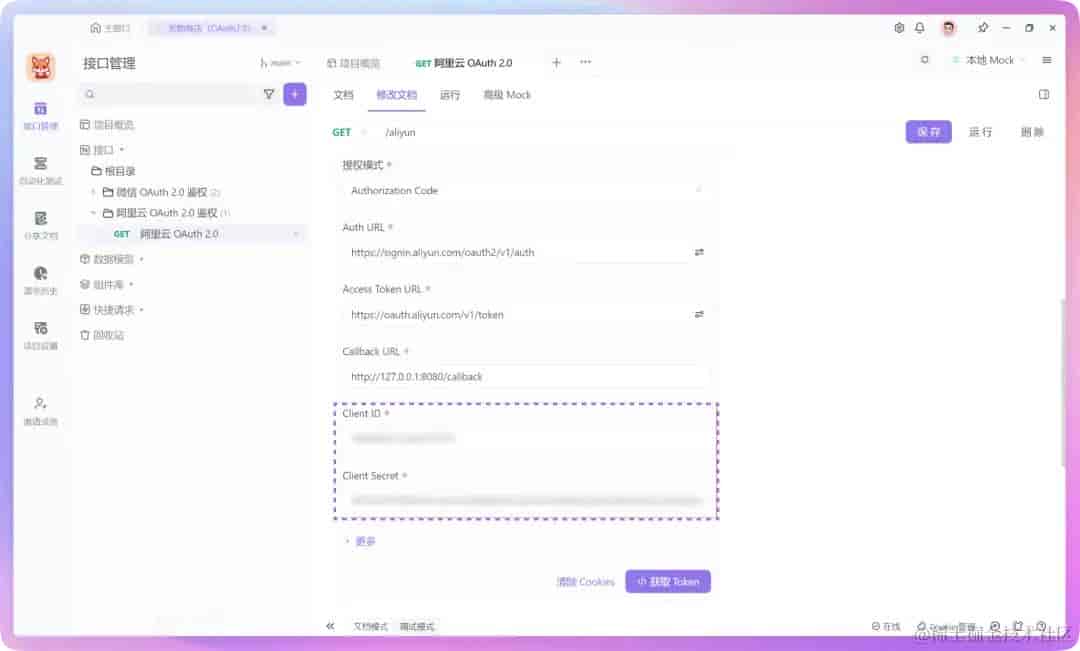
Task: Click the clear Cookies link
Action: coord(585,581)
